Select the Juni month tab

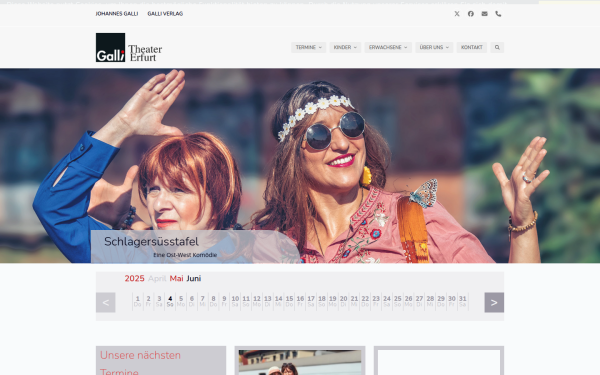coord(194,279)
